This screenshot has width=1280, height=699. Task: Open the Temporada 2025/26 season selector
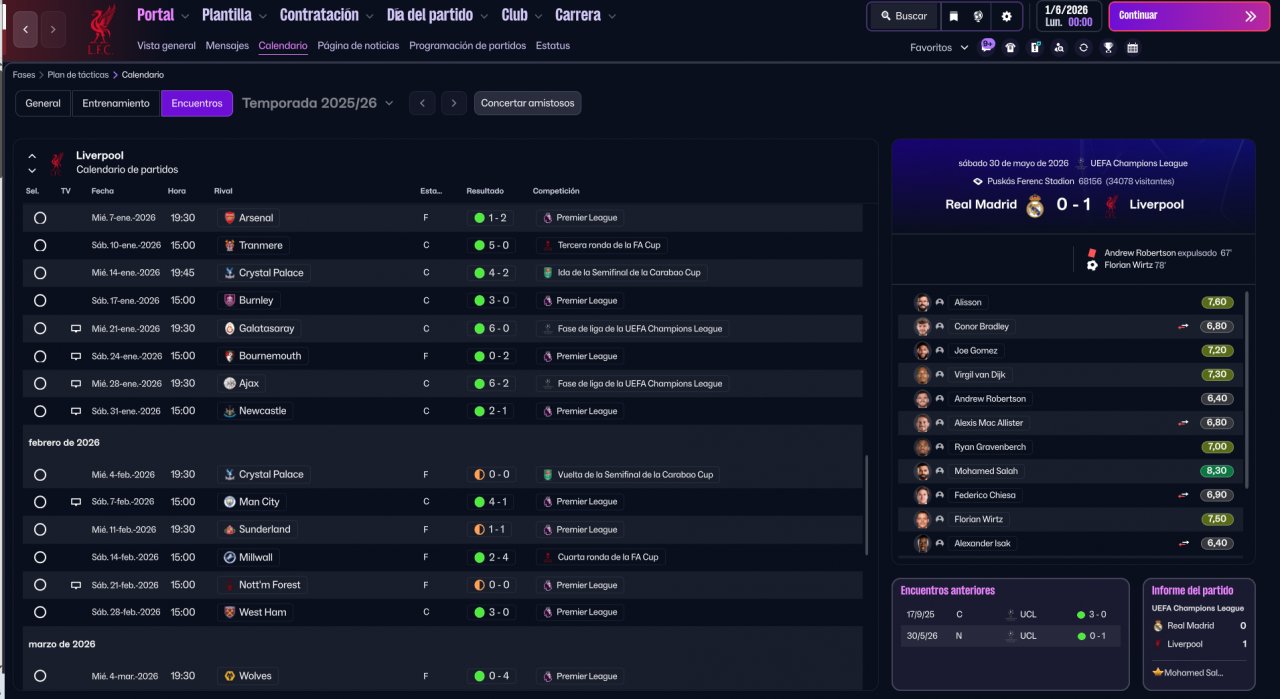pos(318,103)
